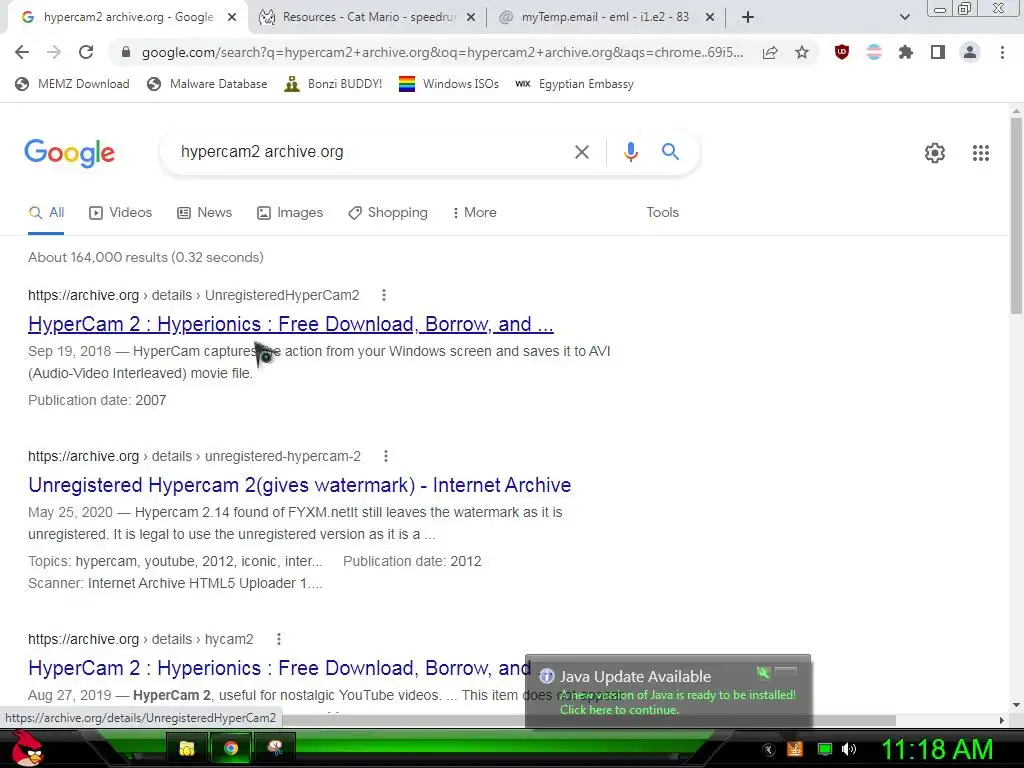Click in the hypercam2 archive.org search field
Screen dimensions: 1024x768
372,152
